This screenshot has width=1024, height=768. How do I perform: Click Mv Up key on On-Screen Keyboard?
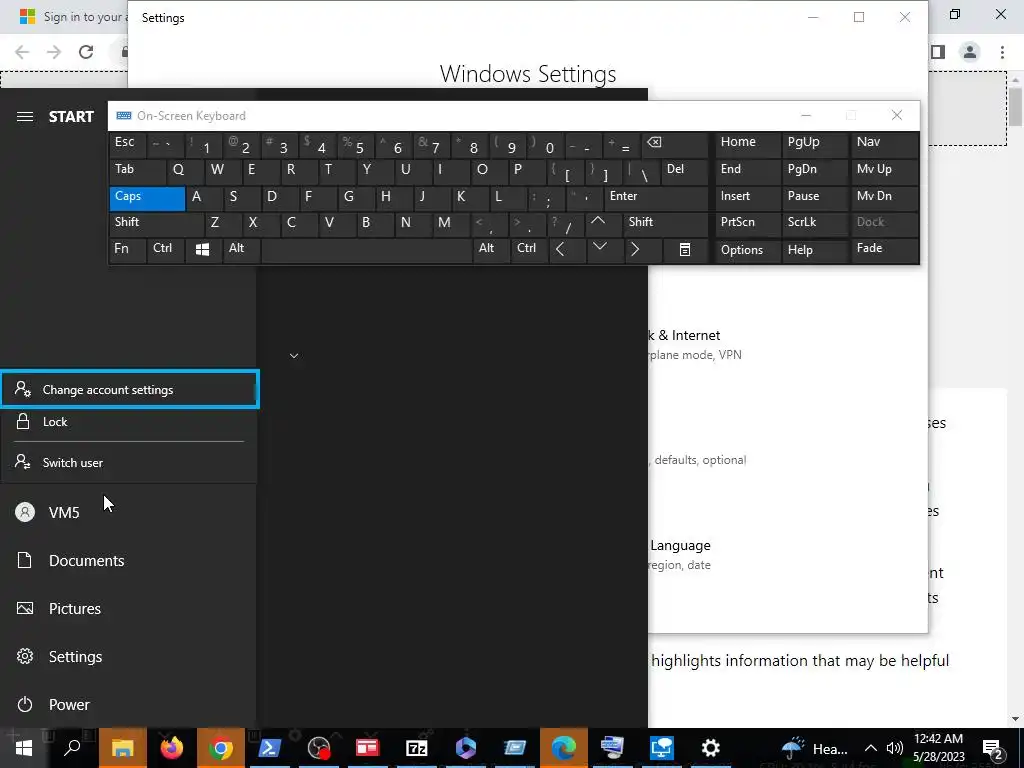(x=884, y=172)
